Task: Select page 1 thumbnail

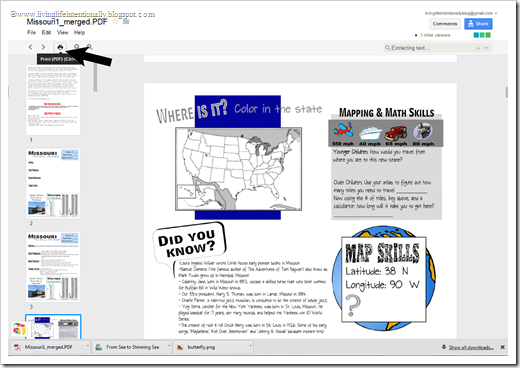Action: pos(53,100)
